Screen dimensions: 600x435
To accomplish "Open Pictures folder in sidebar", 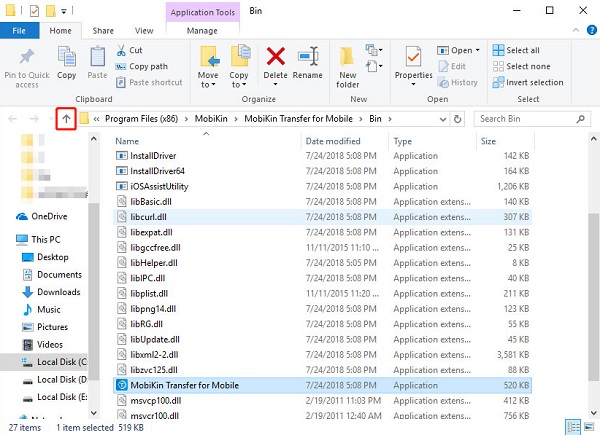I will (45, 327).
